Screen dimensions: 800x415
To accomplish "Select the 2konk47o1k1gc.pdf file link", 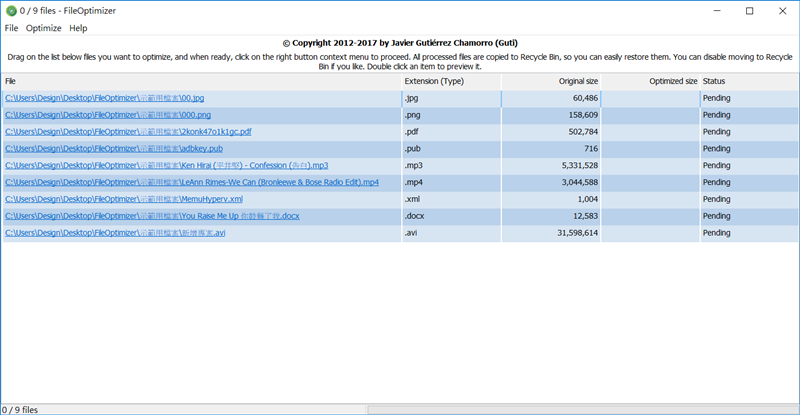I will click(x=128, y=132).
